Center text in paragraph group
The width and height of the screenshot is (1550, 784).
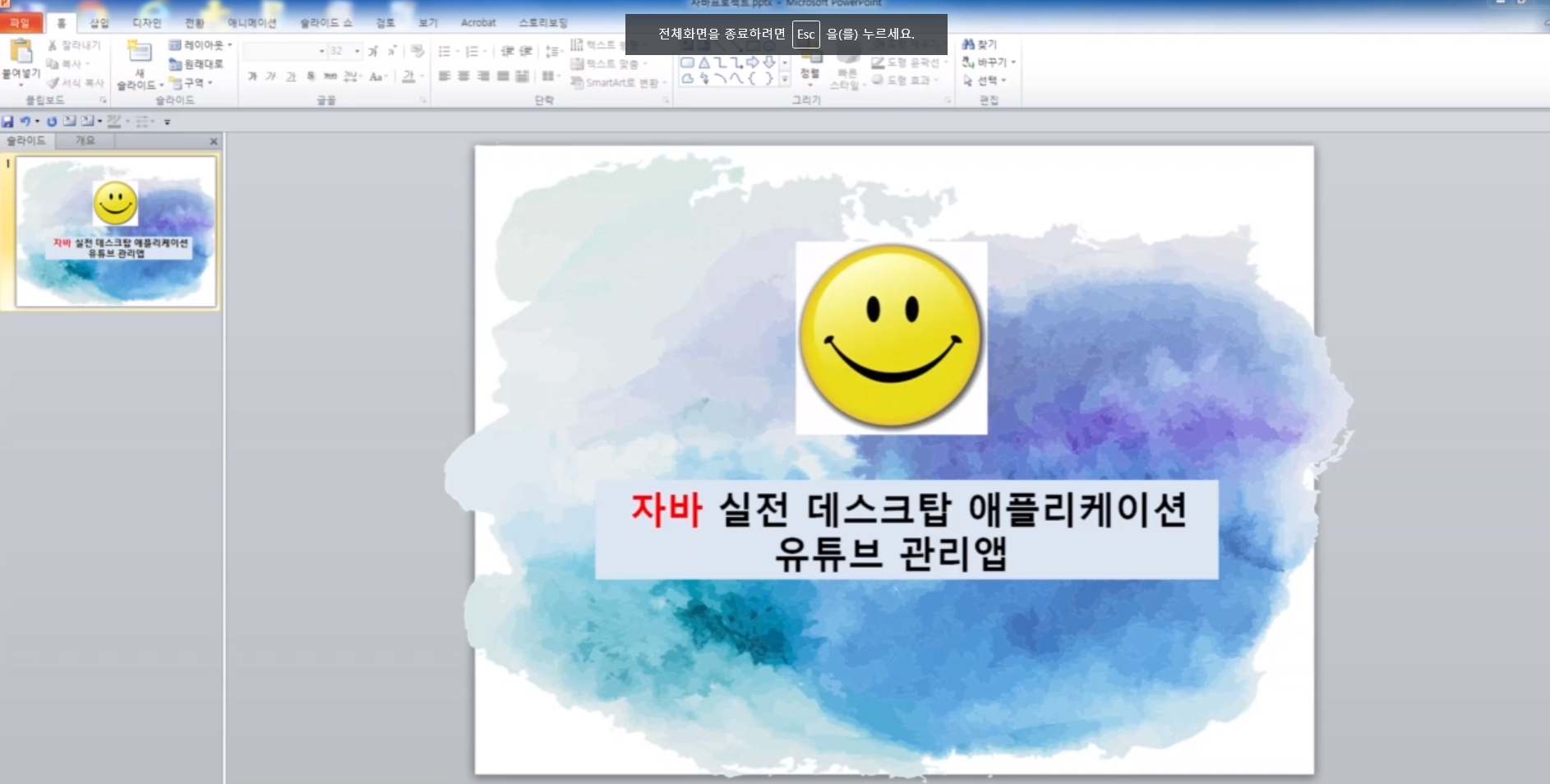coord(464,76)
